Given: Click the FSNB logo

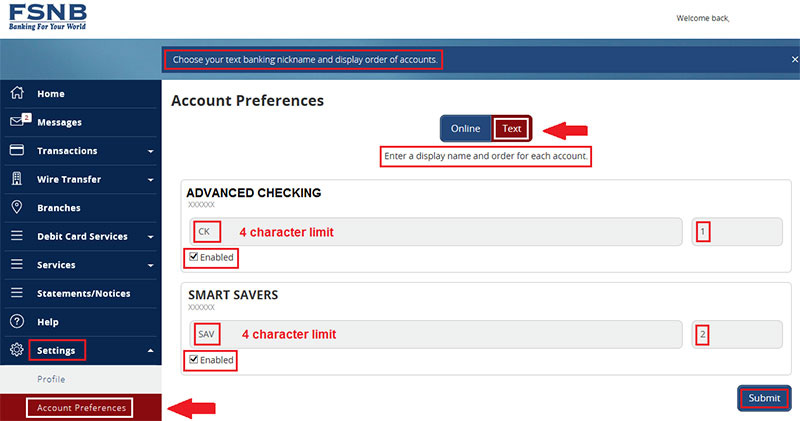Looking at the screenshot, I should (x=47, y=17).
